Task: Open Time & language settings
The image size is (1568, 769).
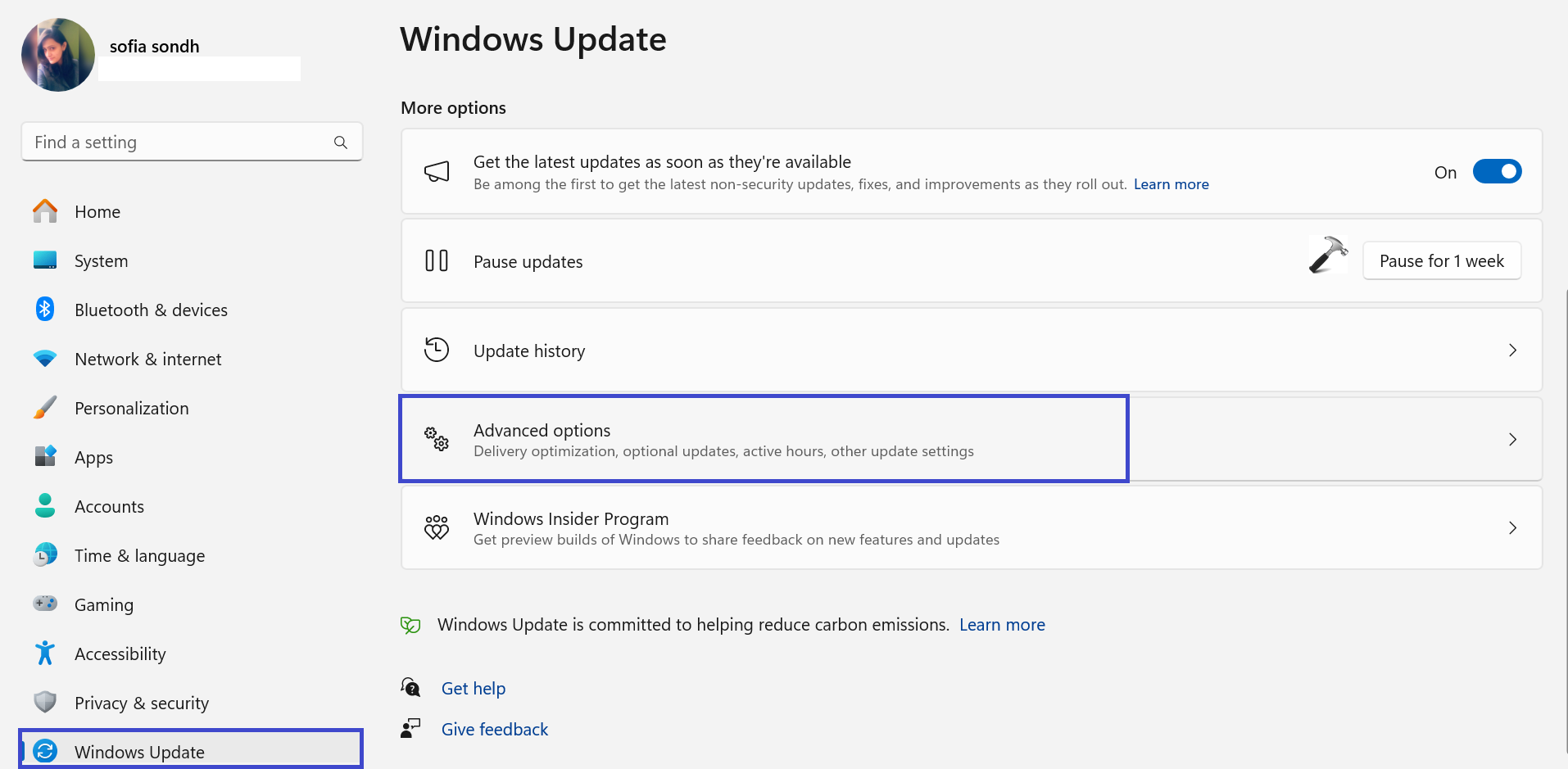Action: (x=139, y=556)
